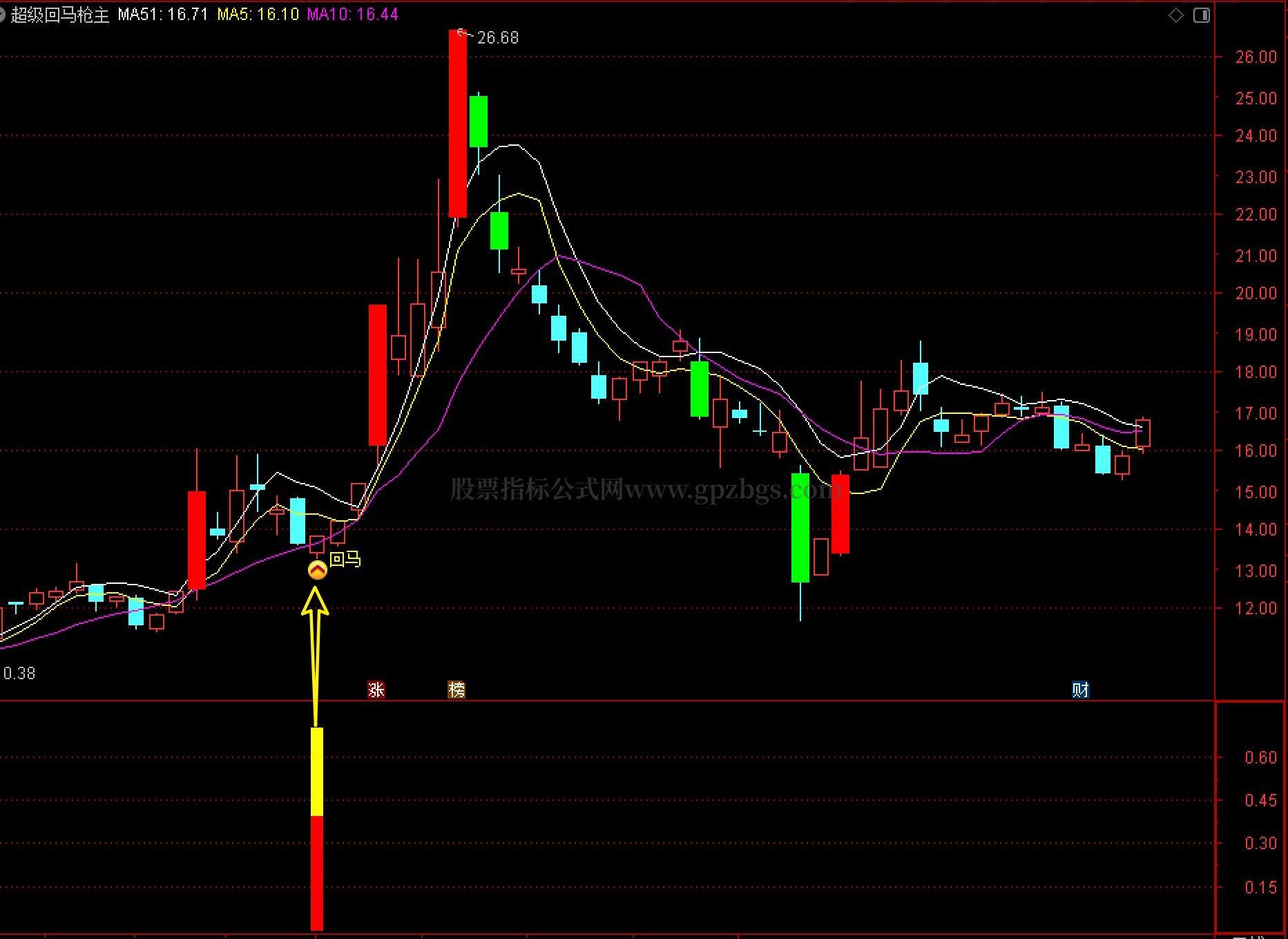Click the 26.00 price axis label
This screenshot has height=939, width=1288.
[x=1256, y=57]
